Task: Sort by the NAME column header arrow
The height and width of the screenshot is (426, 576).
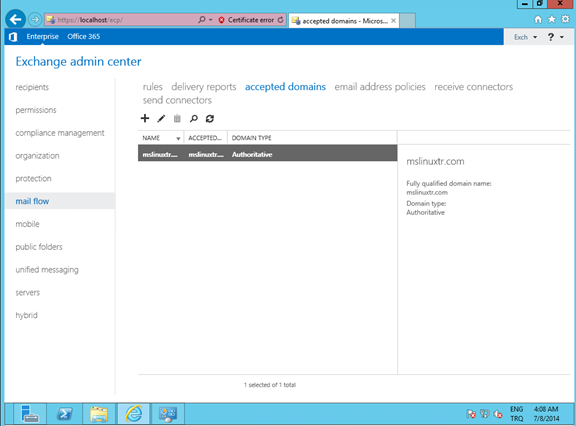Action: (x=178, y=138)
